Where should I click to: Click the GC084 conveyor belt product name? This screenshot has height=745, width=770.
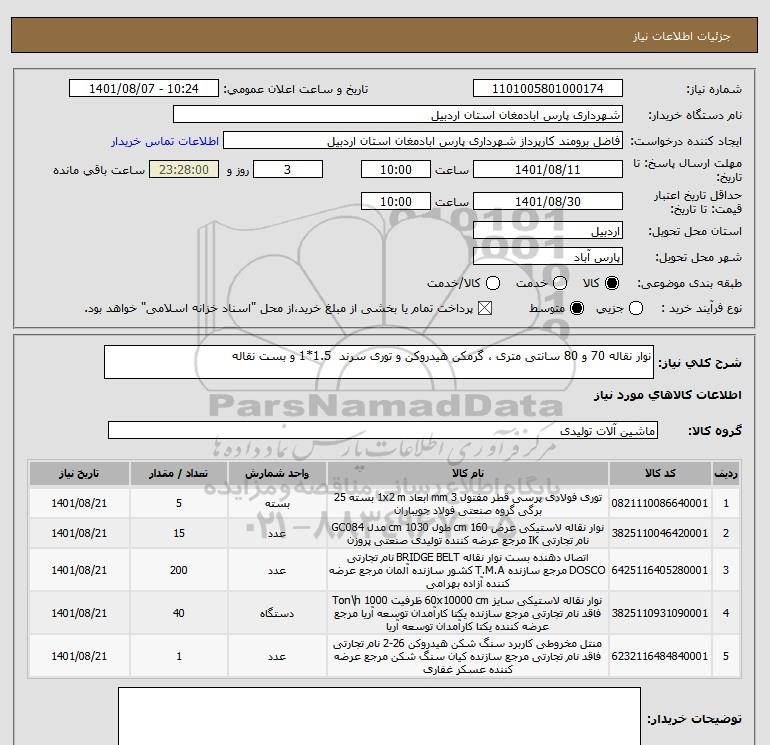468,534
